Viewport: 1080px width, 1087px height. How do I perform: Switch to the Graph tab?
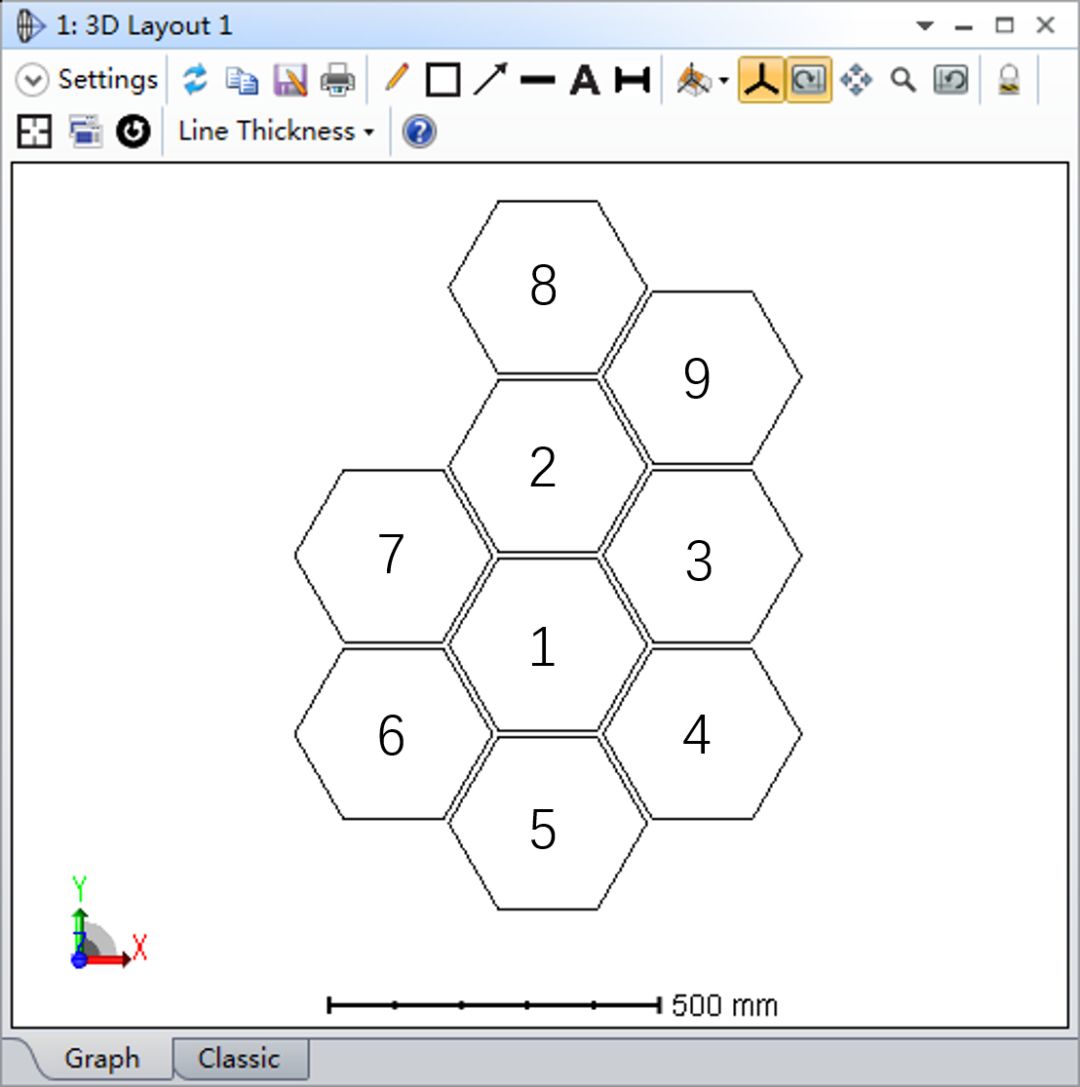pyautogui.click(x=102, y=1059)
